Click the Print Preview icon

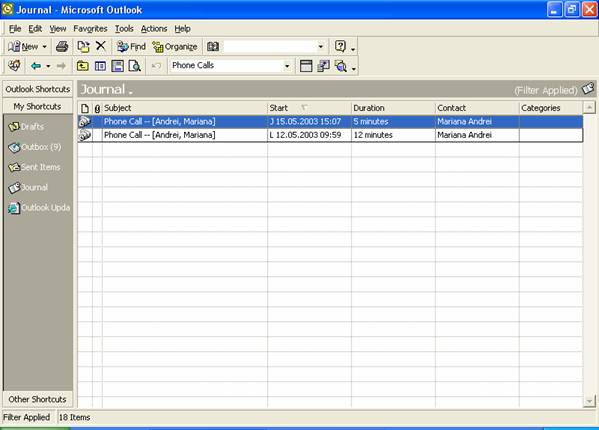click(x=134, y=66)
